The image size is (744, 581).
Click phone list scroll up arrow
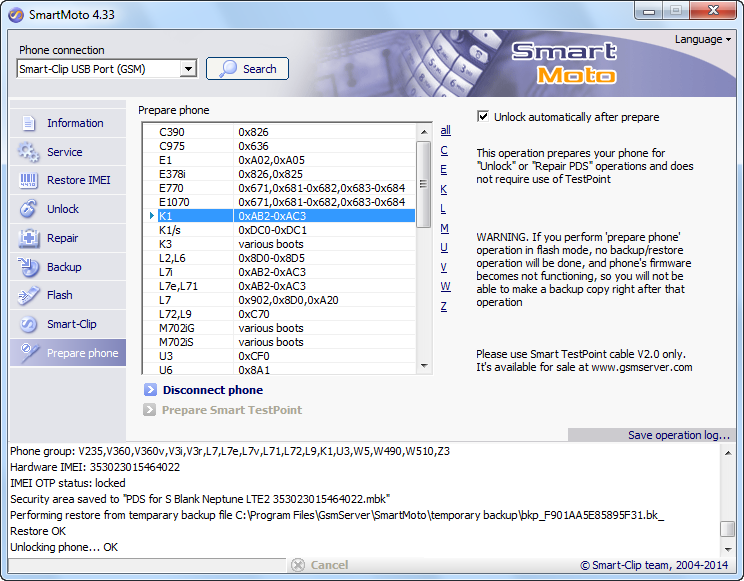tap(424, 132)
